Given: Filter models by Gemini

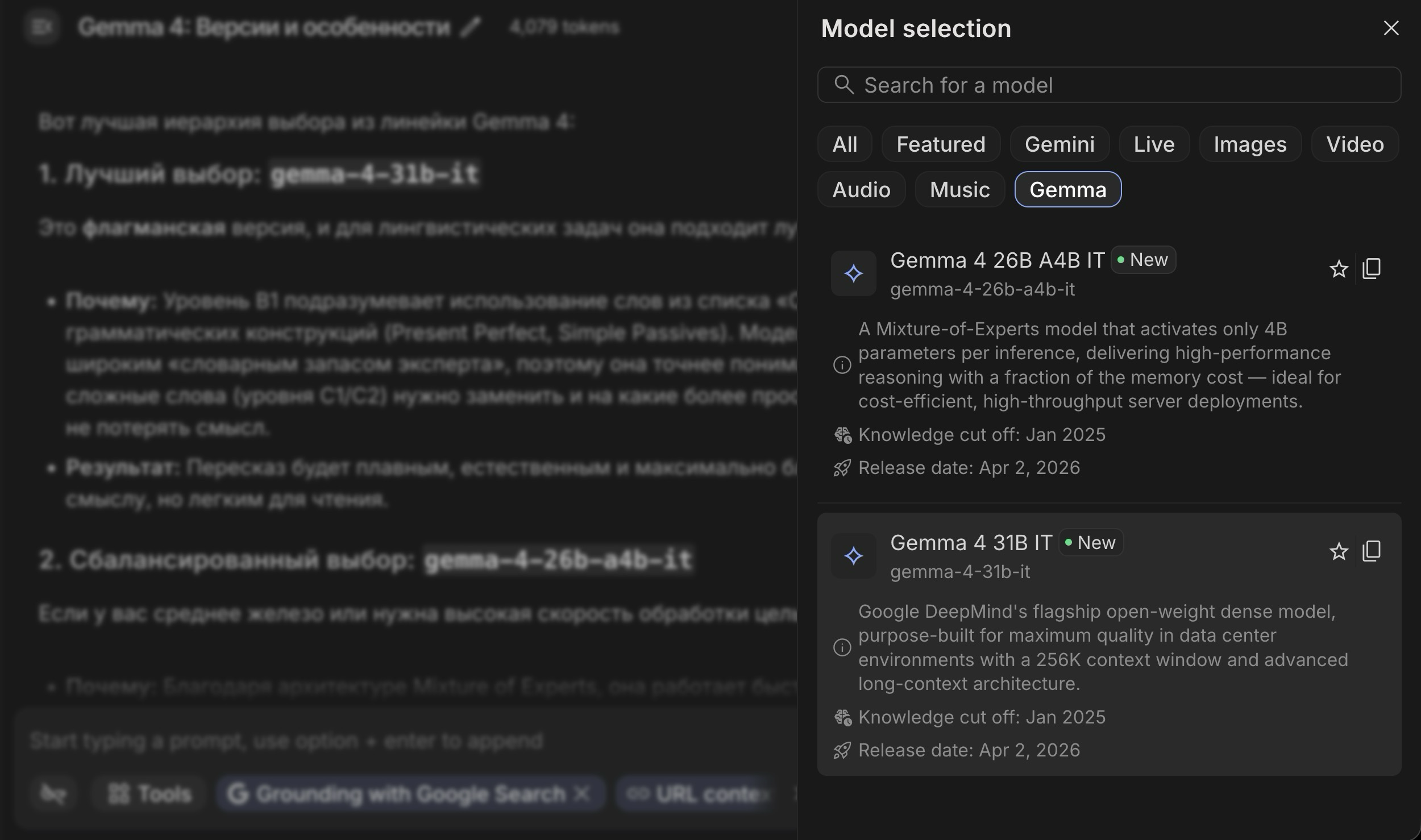Looking at the screenshot, I should click(1059, 144).
